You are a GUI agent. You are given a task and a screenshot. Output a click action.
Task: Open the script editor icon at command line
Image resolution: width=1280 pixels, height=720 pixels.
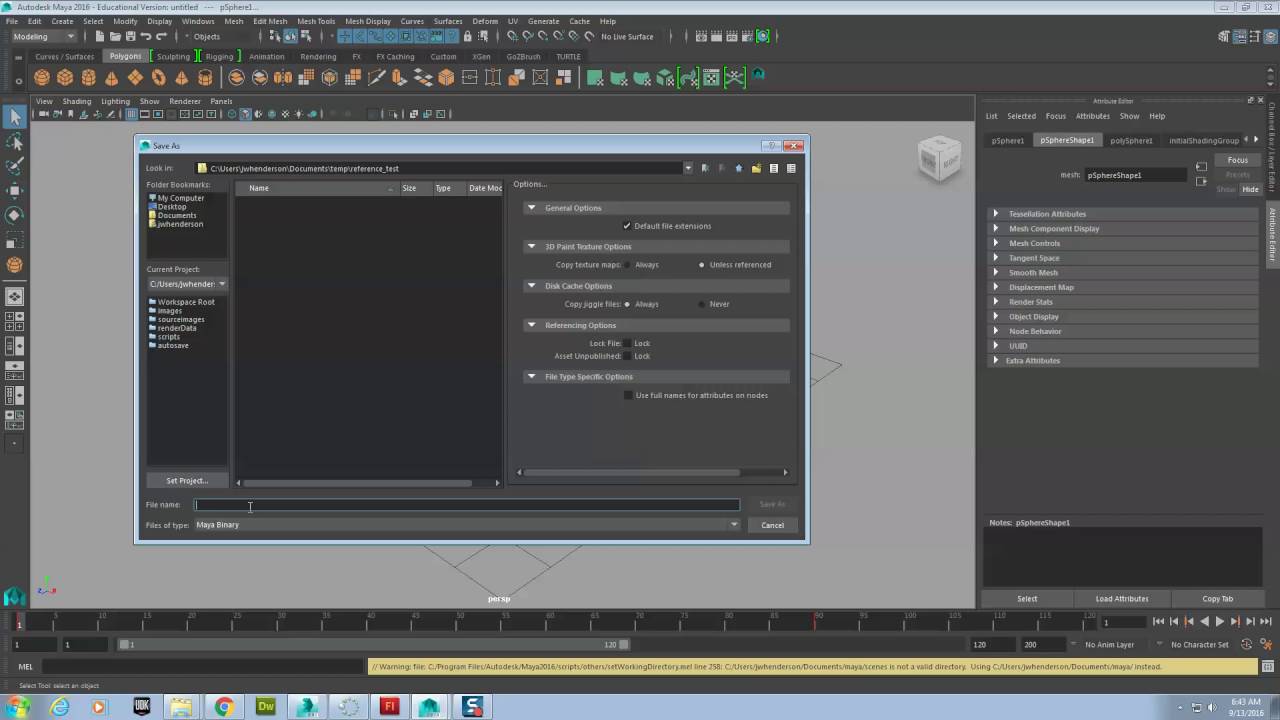[1269, 667]
